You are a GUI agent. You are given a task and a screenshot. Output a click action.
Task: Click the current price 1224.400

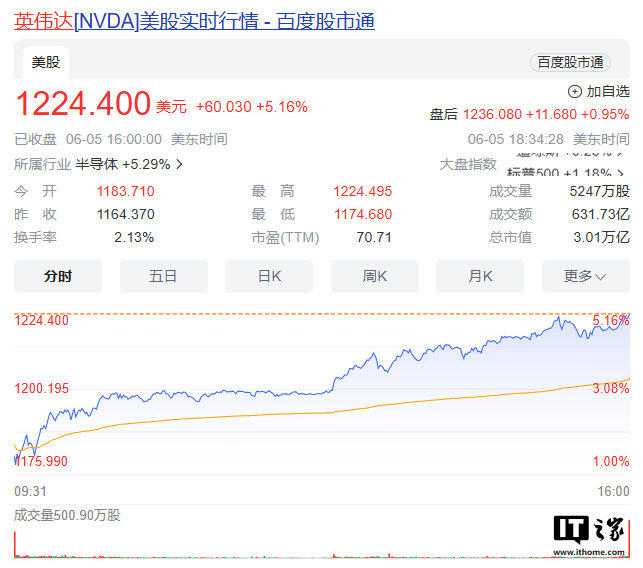coord(83,103)
